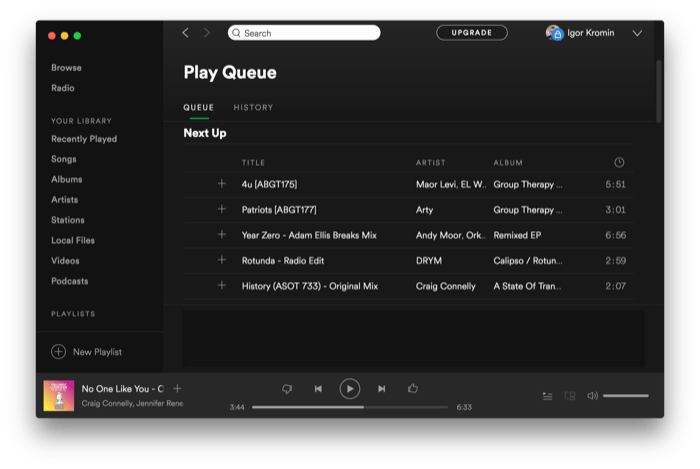Add History (ASOT 733) to library

[222, 285]
